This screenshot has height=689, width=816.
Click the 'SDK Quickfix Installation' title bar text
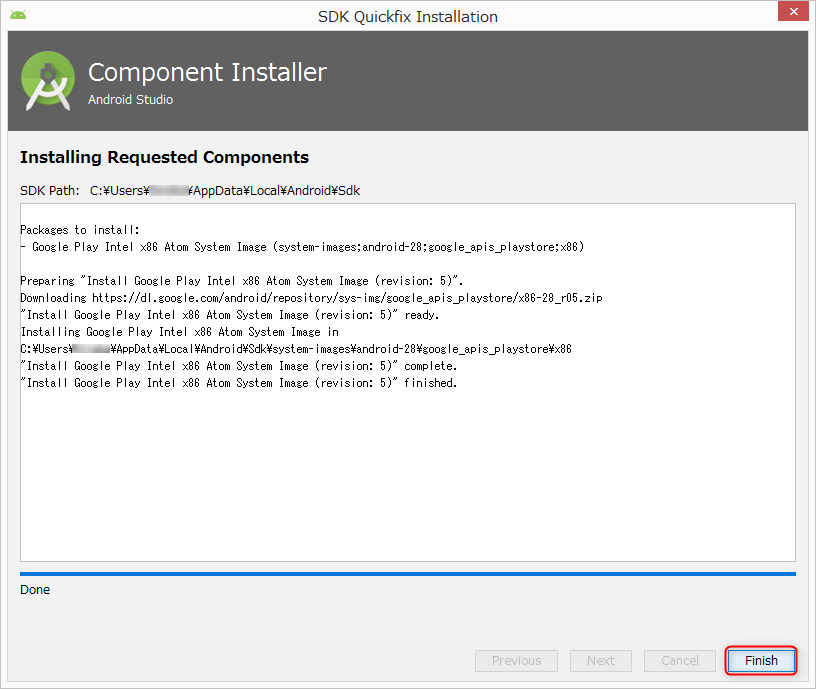407,17
